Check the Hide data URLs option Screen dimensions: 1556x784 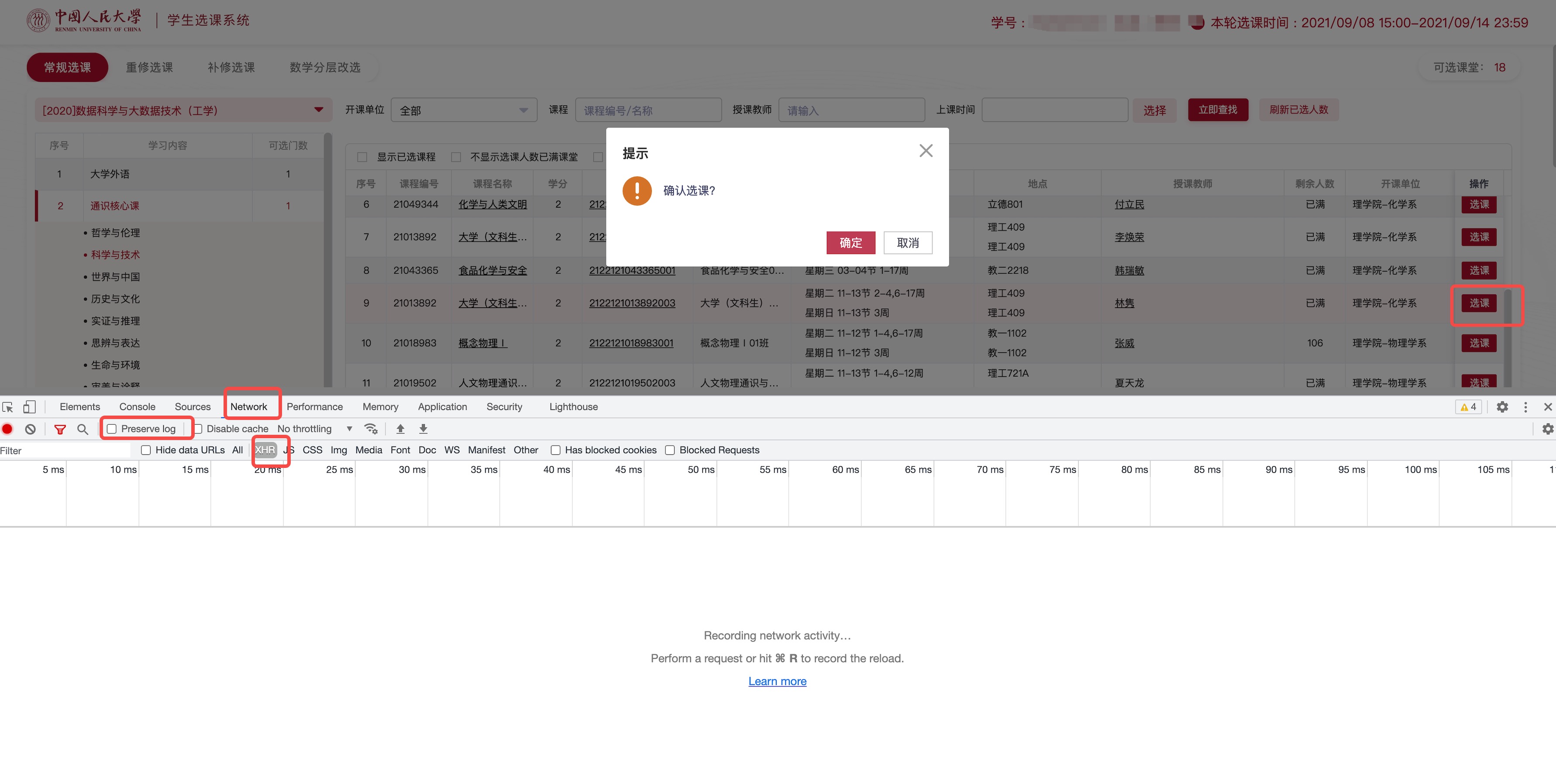click(145, 450)
